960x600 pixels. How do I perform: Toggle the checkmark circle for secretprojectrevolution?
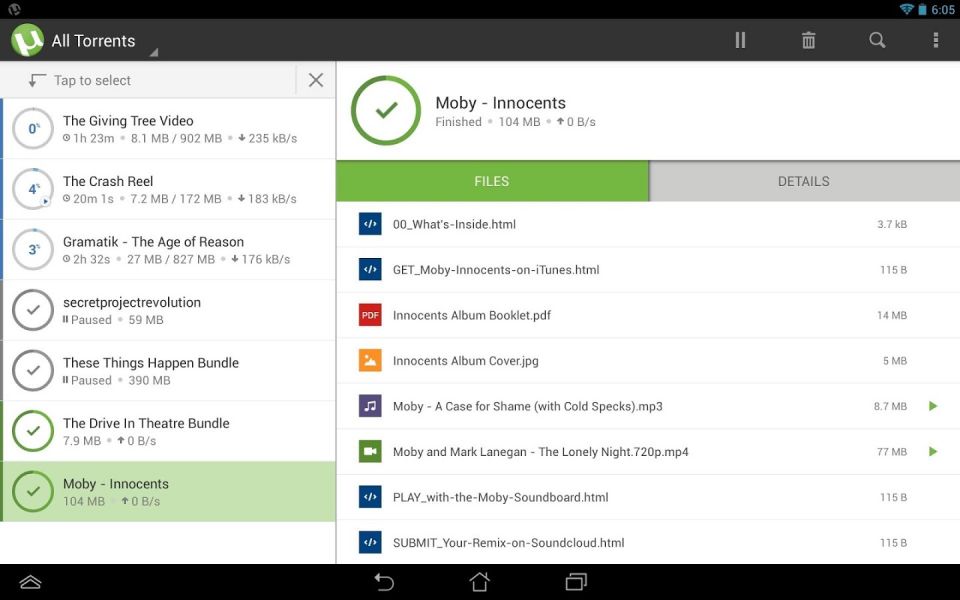[33, 311]
